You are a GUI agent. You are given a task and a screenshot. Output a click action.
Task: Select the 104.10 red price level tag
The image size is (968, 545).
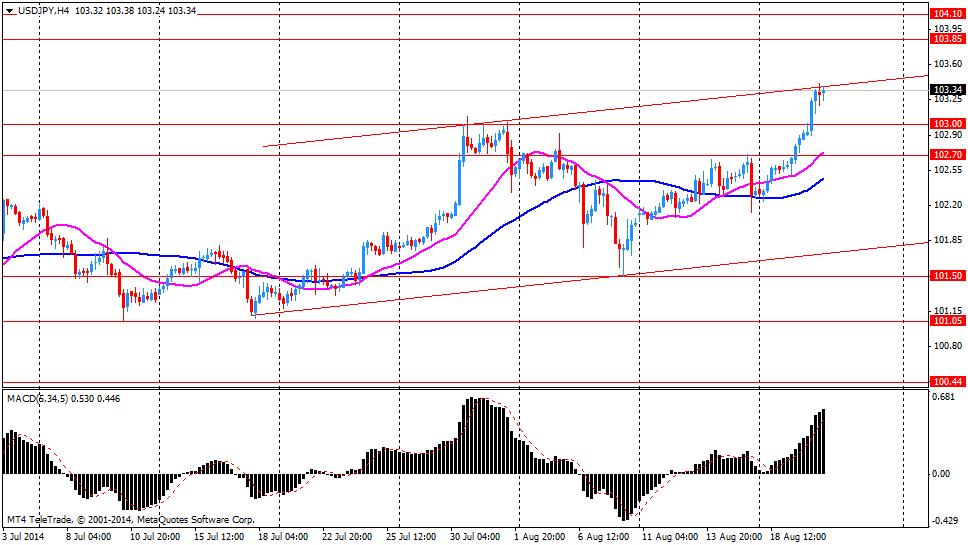pyautogui.click(x=946, y=14)
